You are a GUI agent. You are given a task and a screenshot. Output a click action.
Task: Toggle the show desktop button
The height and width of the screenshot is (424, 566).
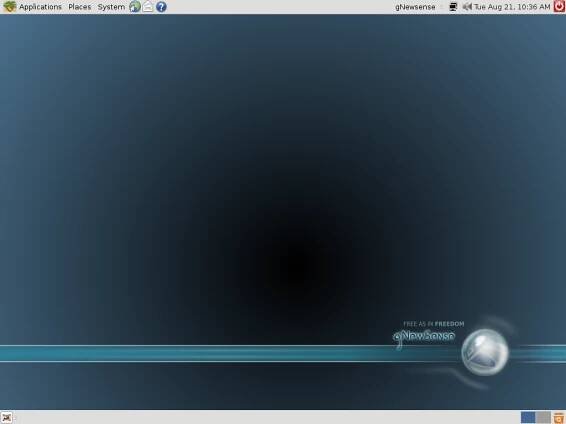tap(7, 418)
